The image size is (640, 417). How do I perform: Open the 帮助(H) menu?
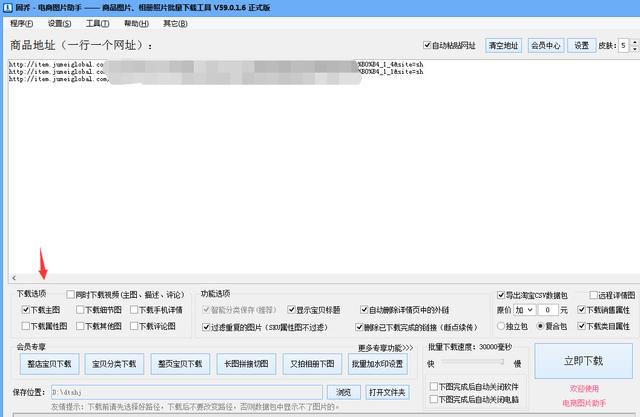pyautogui.click(x=135, y=23)
